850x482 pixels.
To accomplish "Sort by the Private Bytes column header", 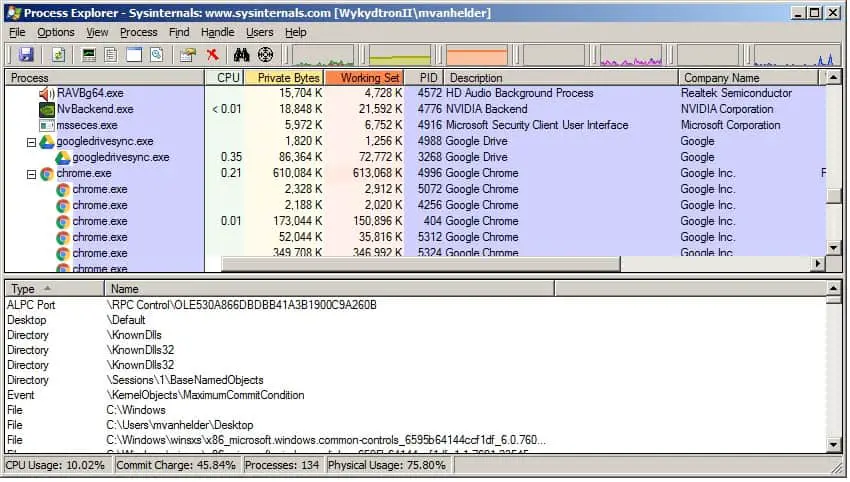I will coord(284,78).
